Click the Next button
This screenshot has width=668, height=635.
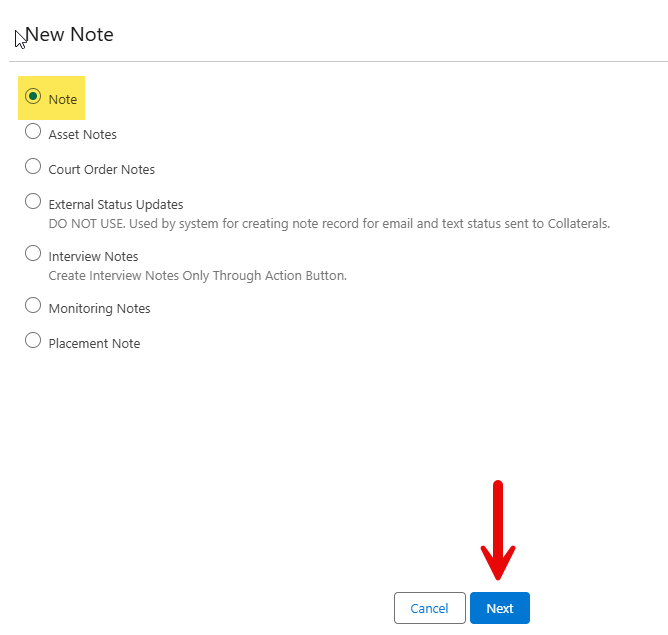500,608
